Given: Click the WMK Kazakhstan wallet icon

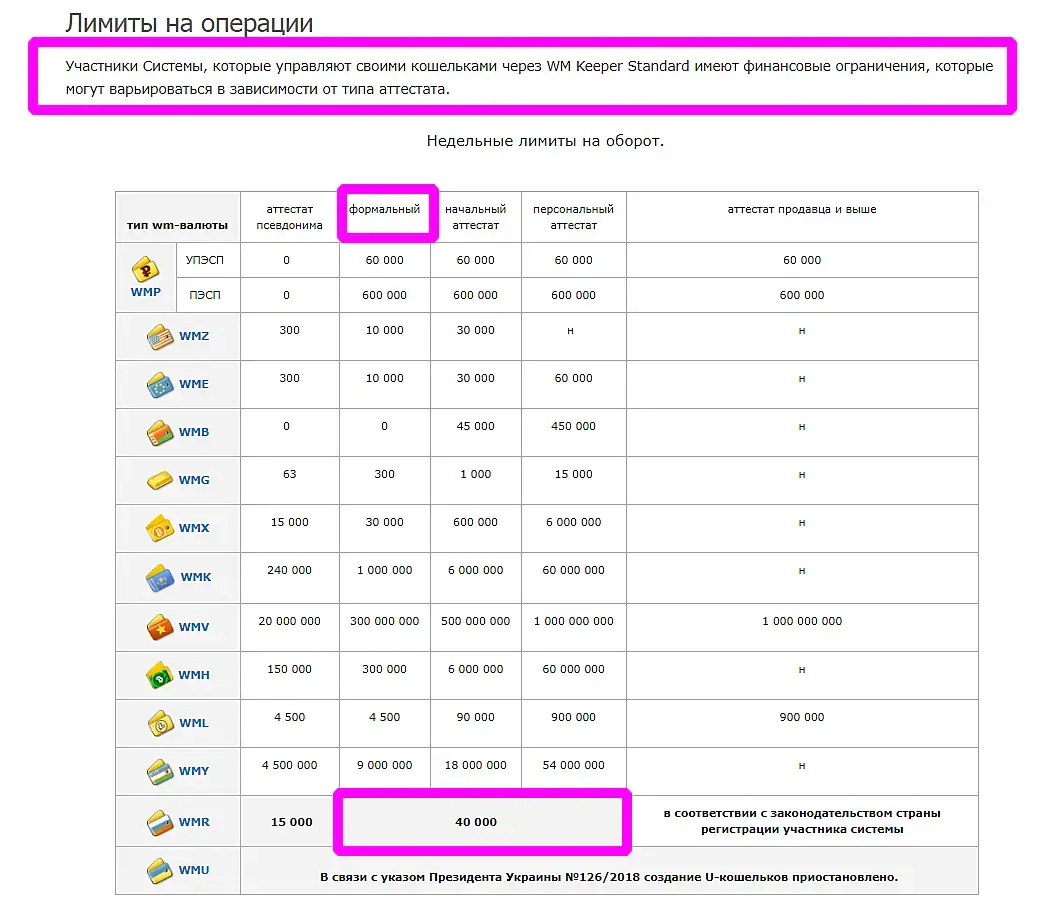Looking at the screenshot, I should (160, 577).
